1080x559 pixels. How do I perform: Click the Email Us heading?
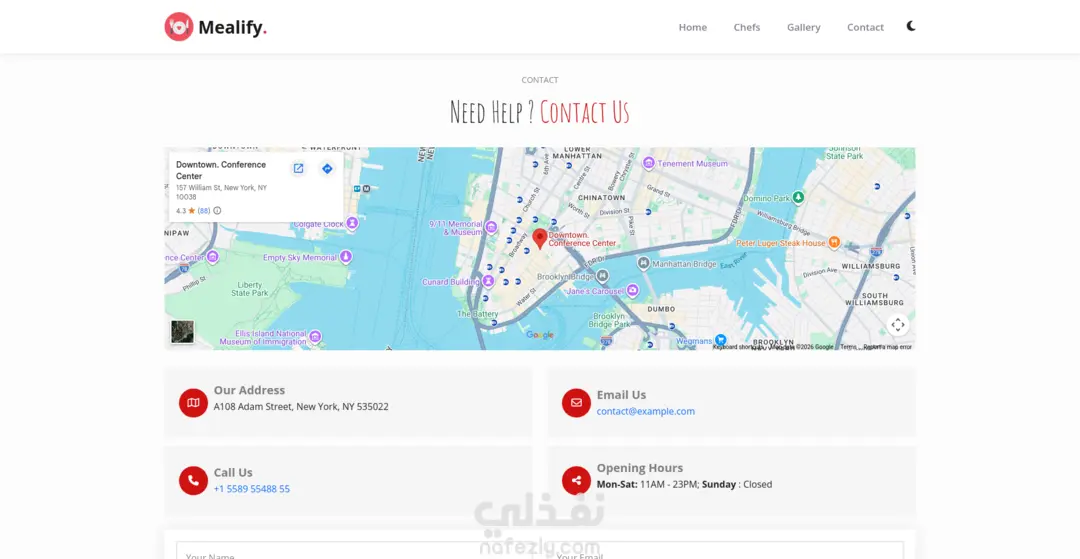(x=621, y=394)
